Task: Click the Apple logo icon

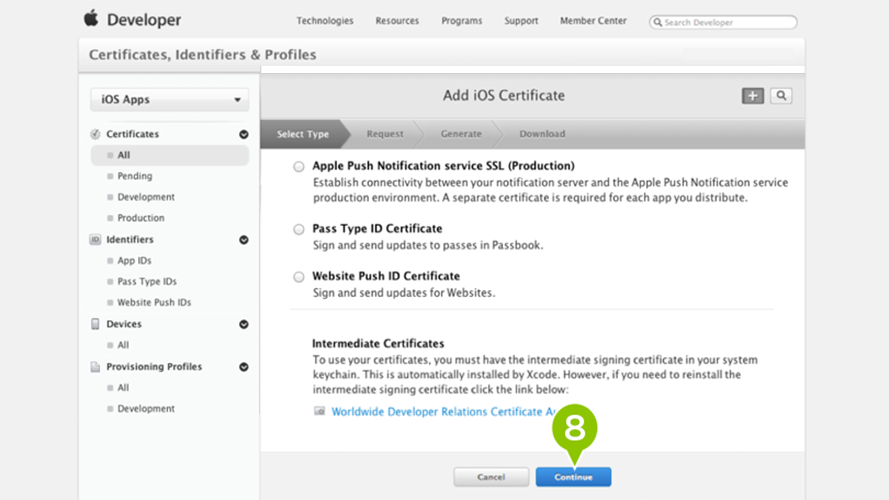Action: coord(91,18)
